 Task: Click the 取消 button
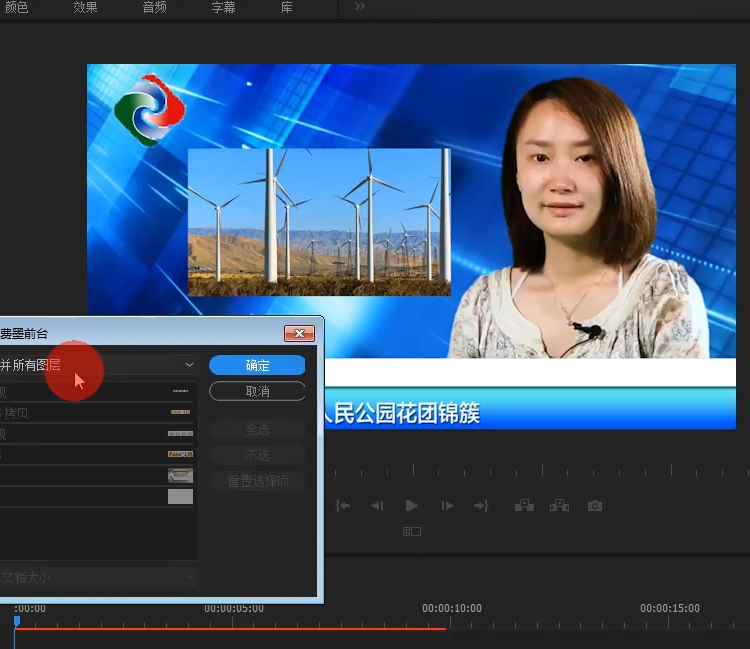[x=257, y=391]
